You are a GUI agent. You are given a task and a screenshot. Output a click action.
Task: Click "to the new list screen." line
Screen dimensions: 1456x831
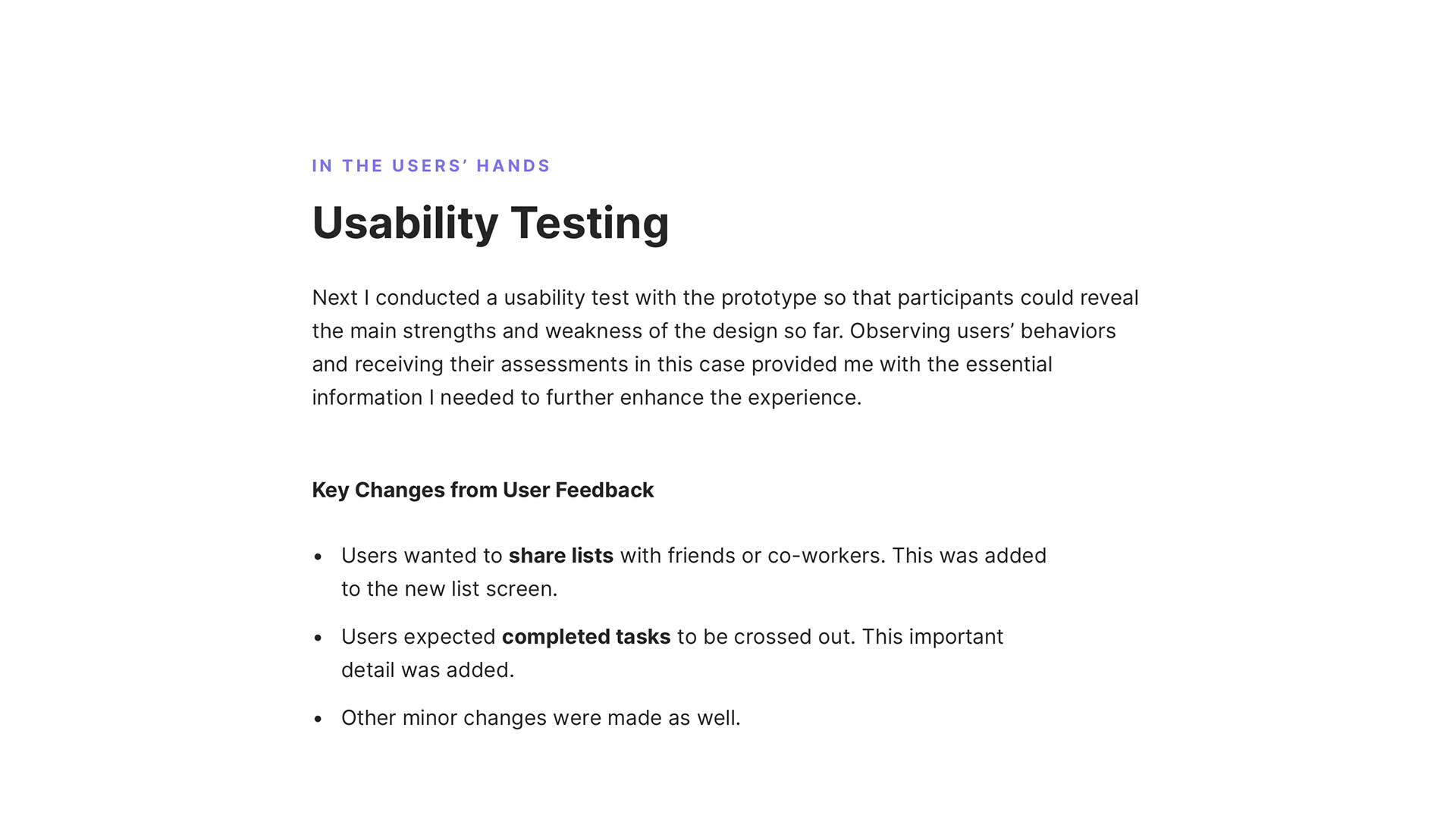coord(449,589)
